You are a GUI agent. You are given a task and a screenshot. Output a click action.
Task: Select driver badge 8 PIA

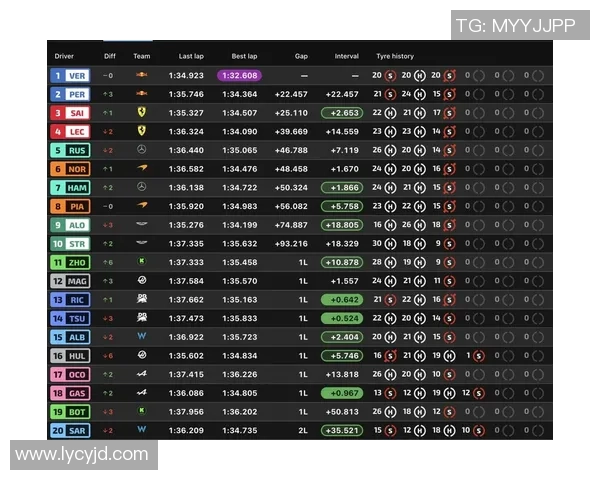(x=70, y=206)
